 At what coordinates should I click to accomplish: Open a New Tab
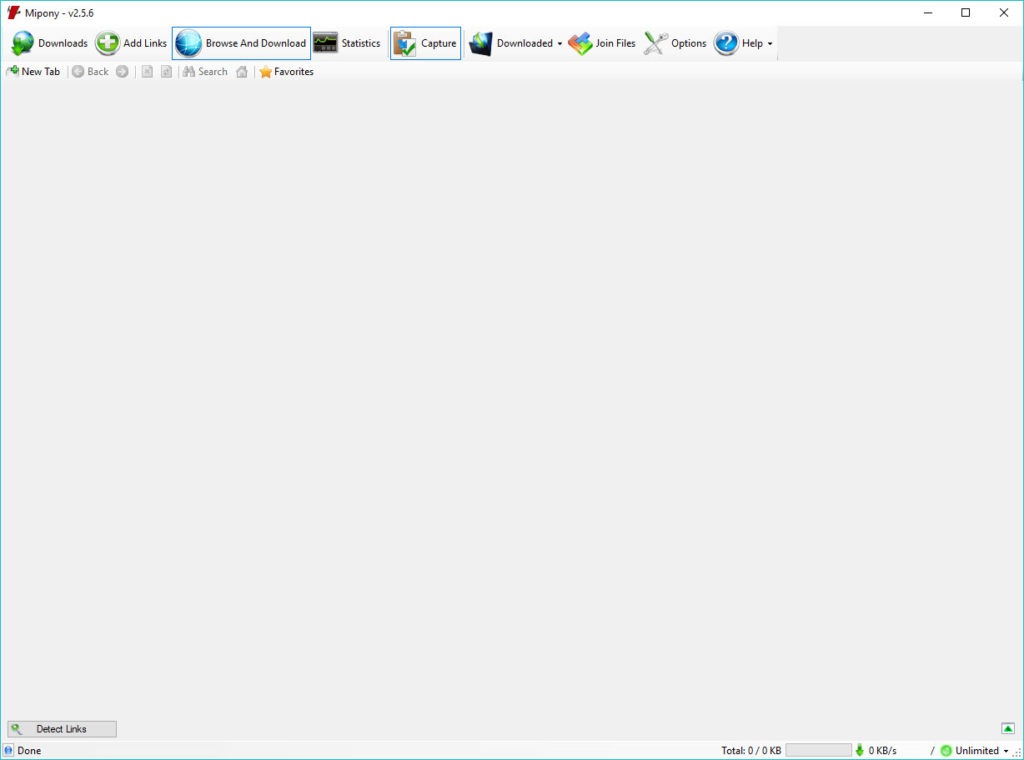[x=33, y=72]
